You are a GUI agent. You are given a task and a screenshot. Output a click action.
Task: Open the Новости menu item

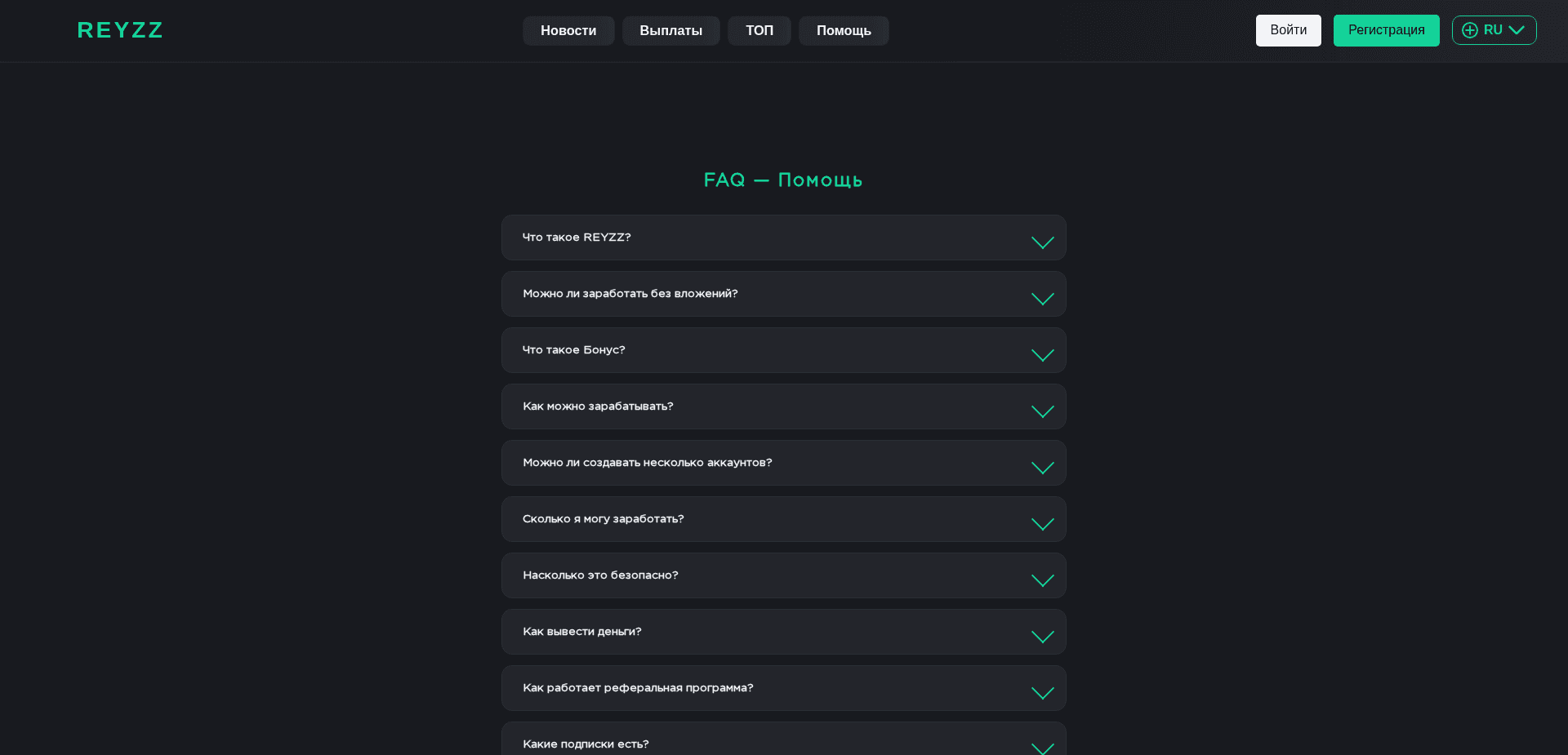568,30
